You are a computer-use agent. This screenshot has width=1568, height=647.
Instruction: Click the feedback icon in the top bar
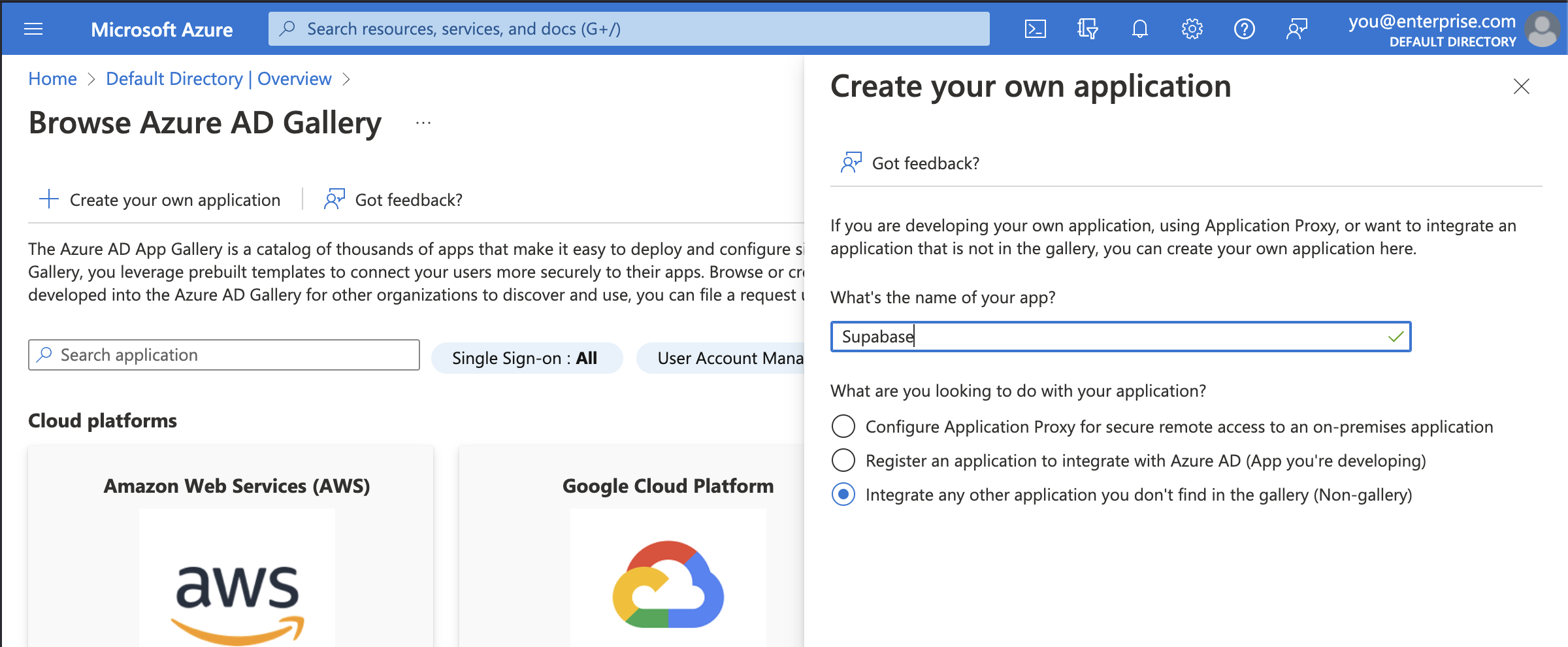tap(1297, 29)
